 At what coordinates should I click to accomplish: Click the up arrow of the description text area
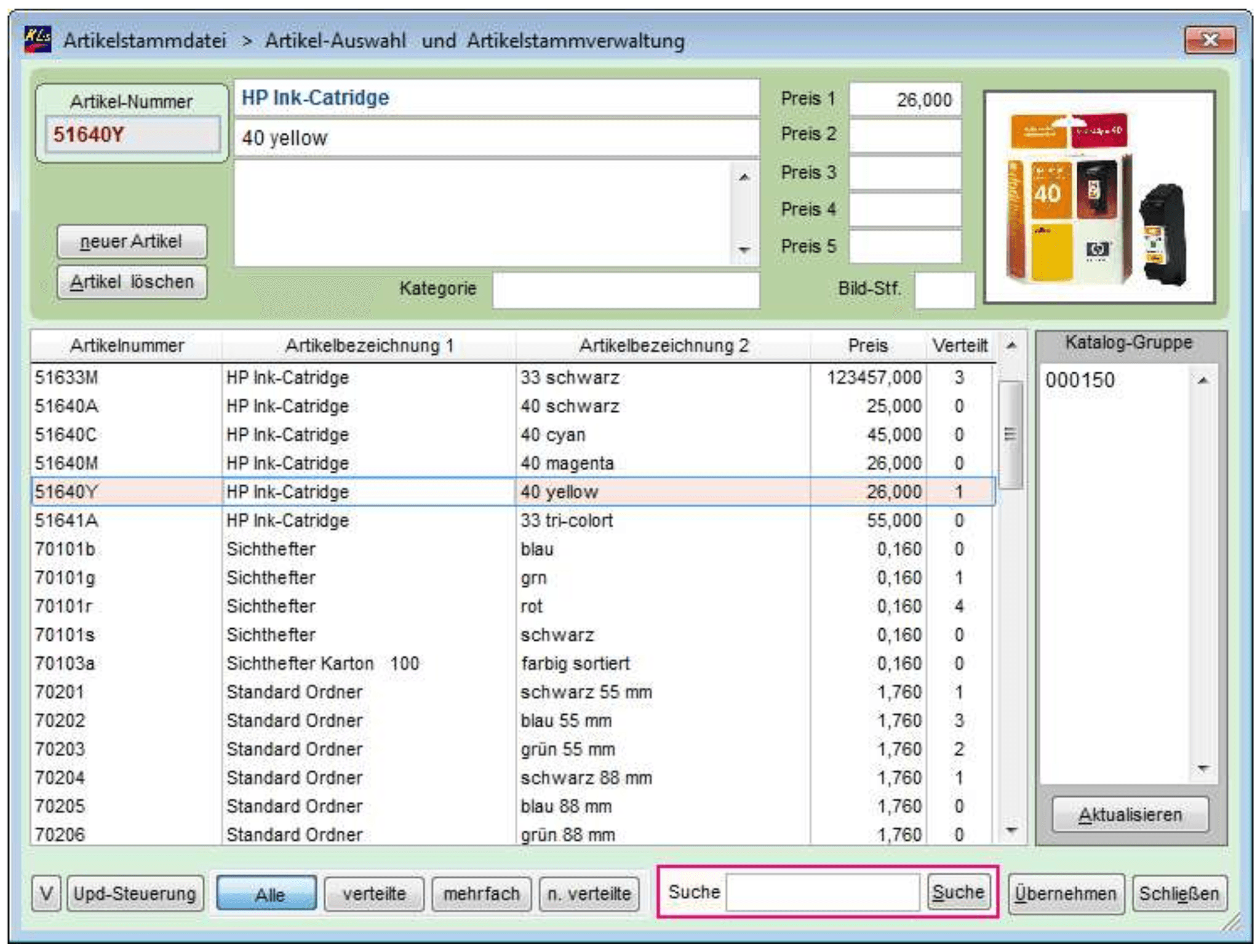coord(744,177)
